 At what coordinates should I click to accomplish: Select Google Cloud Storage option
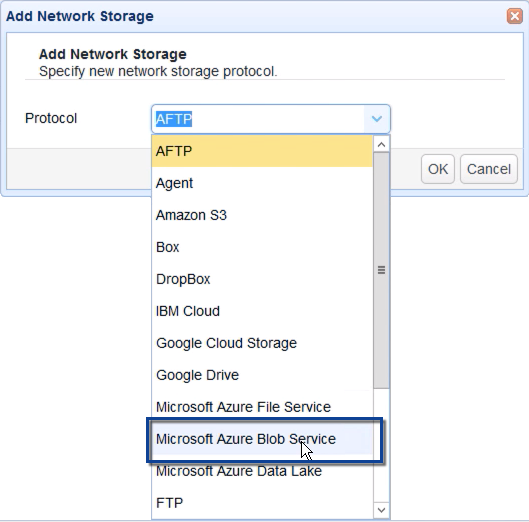pos(262,343)
